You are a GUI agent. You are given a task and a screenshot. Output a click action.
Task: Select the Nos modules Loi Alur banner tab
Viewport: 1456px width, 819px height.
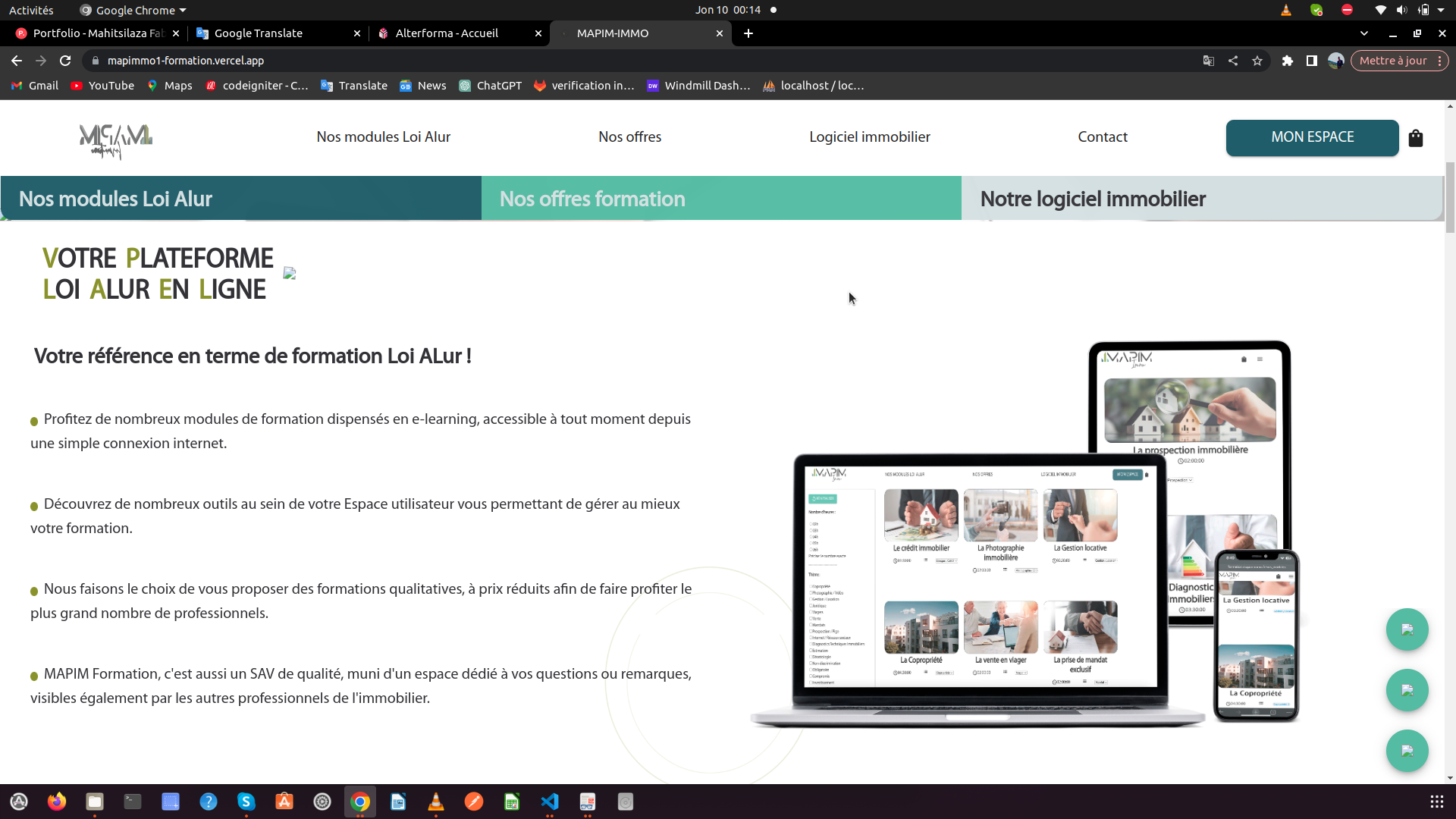click(x=241, y=199)
